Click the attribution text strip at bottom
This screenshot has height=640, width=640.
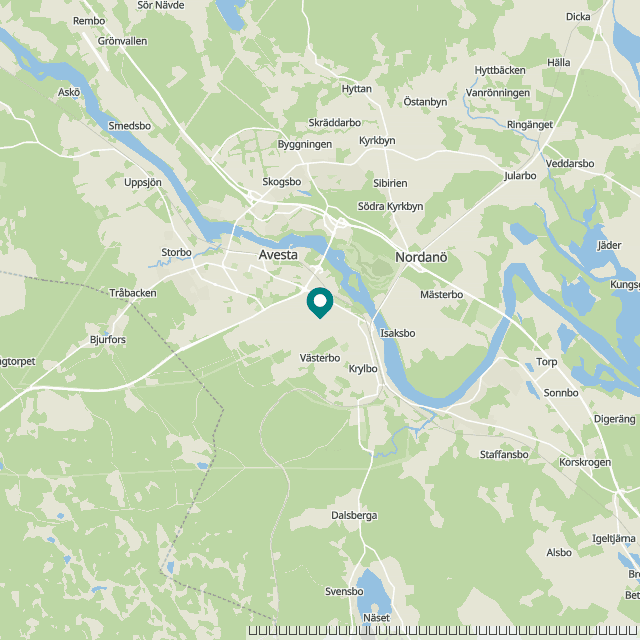click(444, 631)
